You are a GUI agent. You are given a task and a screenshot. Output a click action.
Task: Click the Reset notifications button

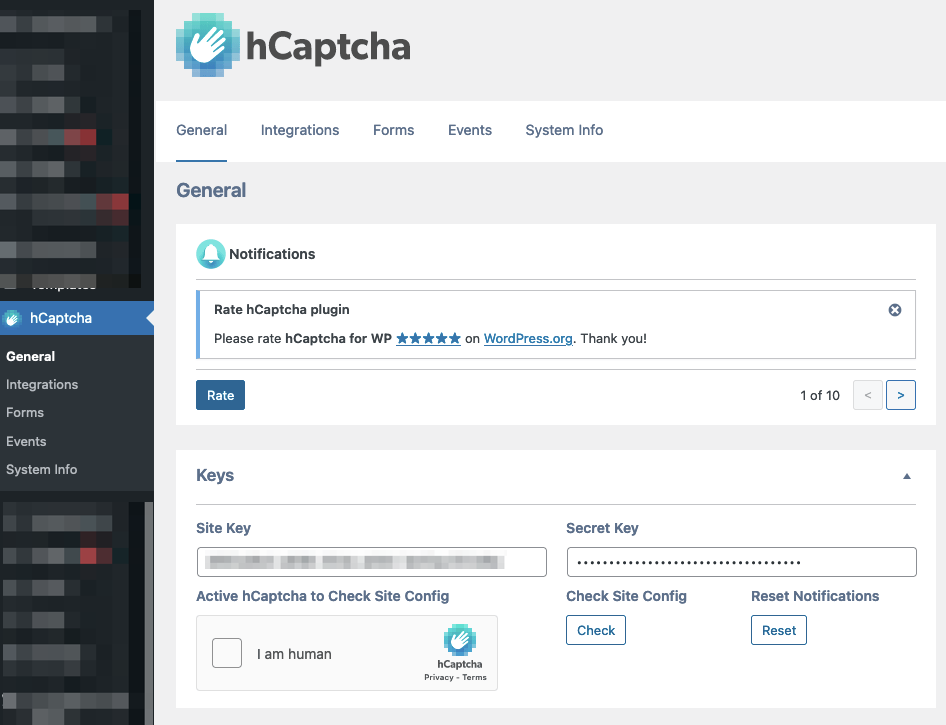pos(778,630)
